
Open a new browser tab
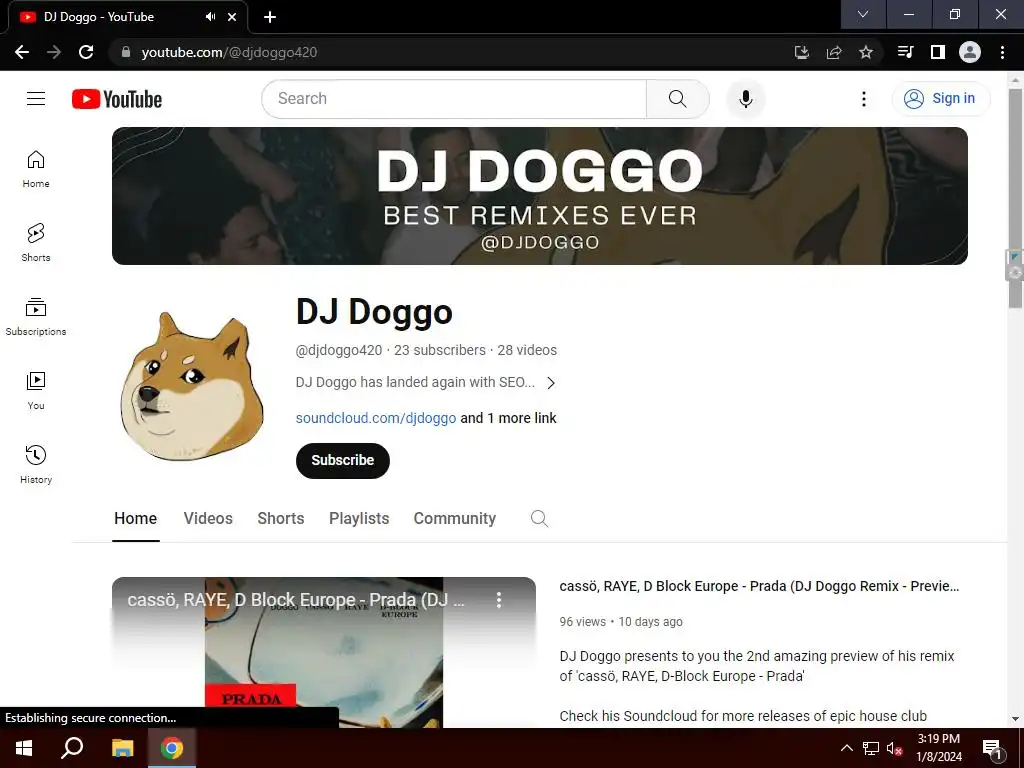(270, 17)
